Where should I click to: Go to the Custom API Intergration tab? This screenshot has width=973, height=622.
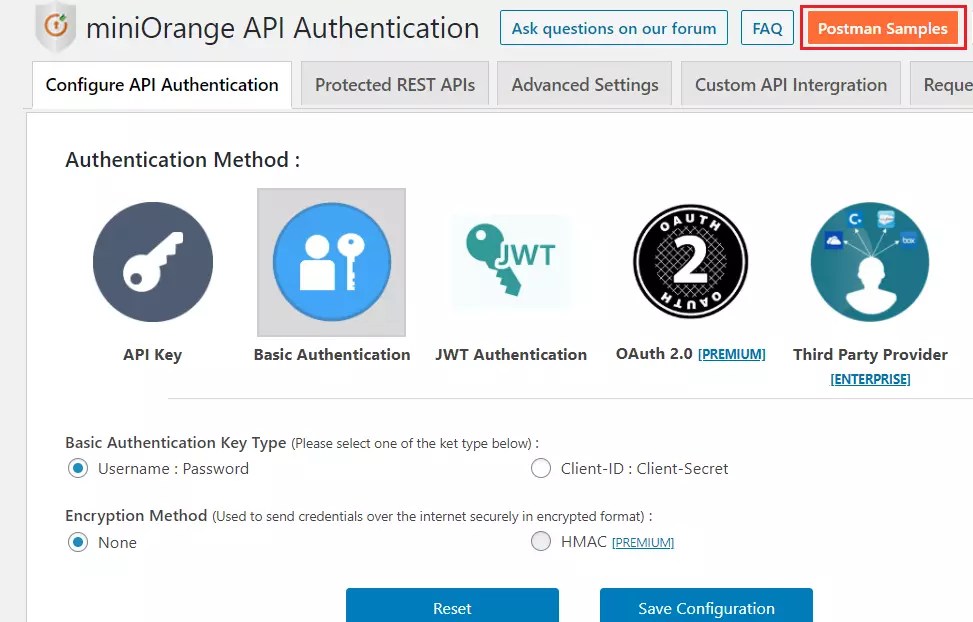click(790, 84)
